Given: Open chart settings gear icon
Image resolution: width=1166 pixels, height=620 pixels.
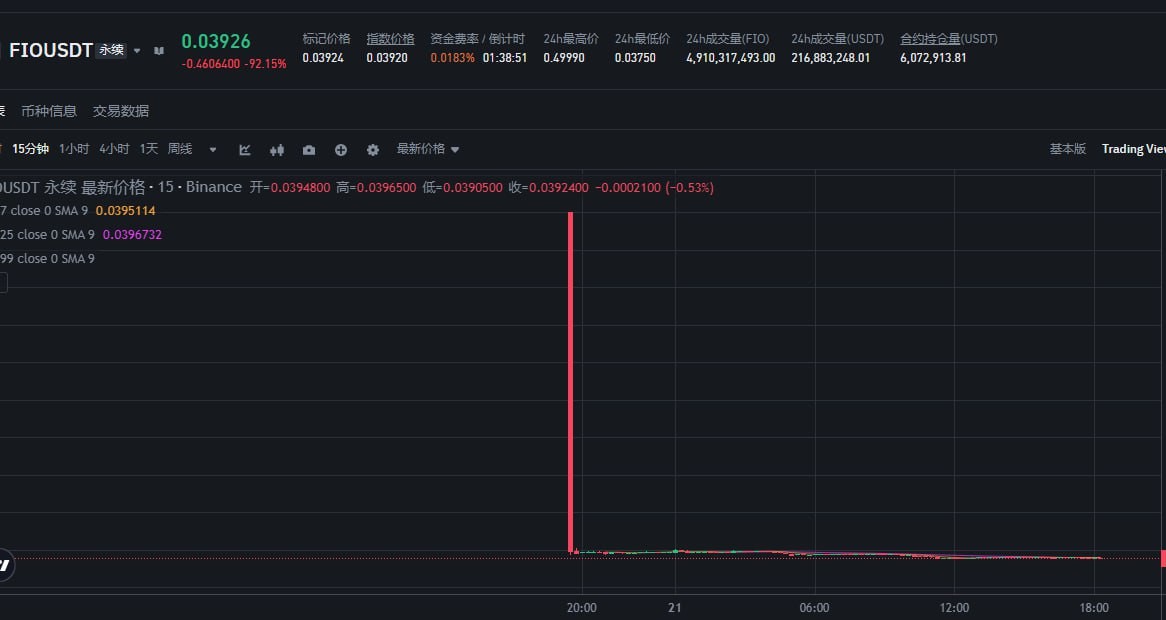Looking at the screenshot, I should click(x=373, y=150).
